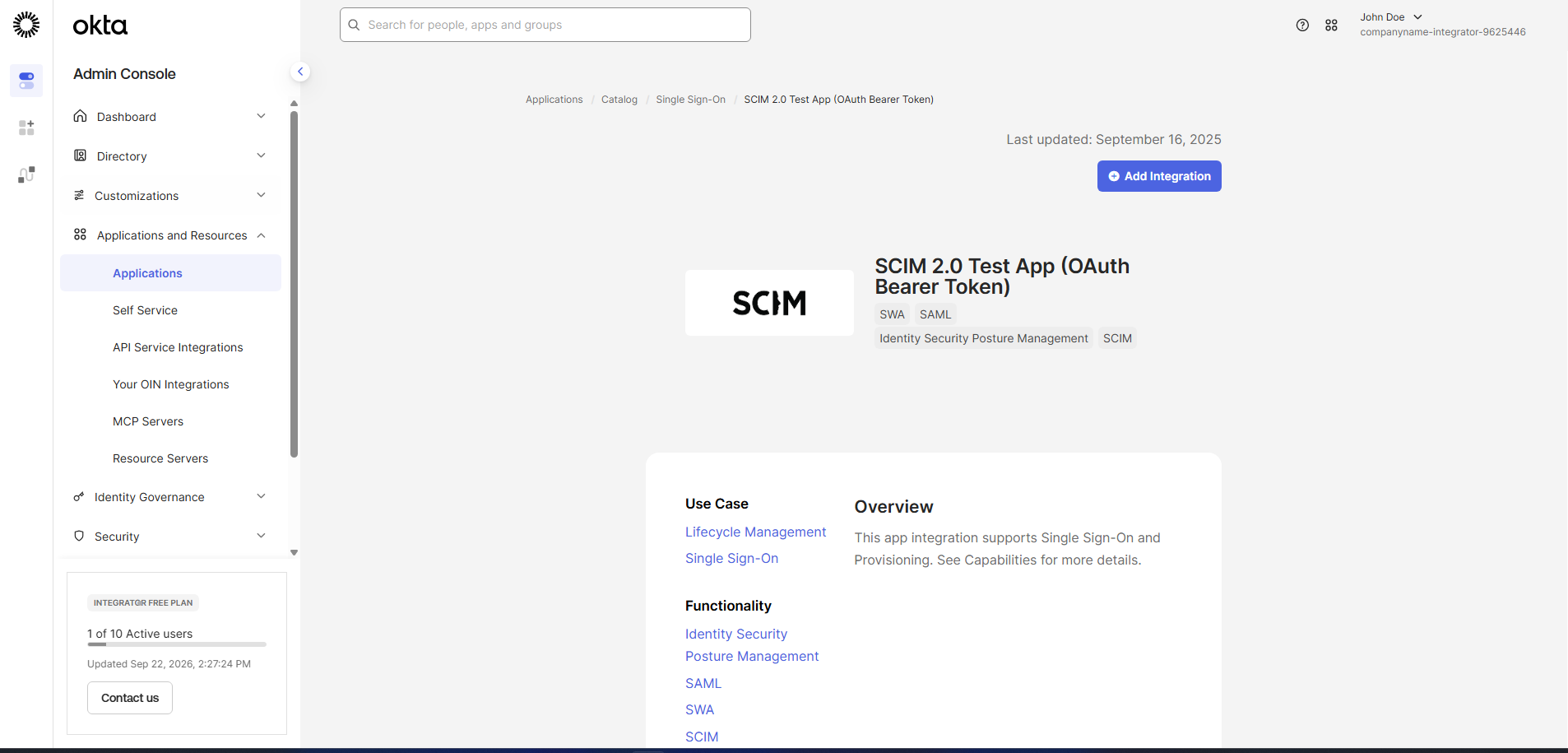Collapse the sidebar with the arrow button
1568x753 pixels.
[x=300, y=72]
